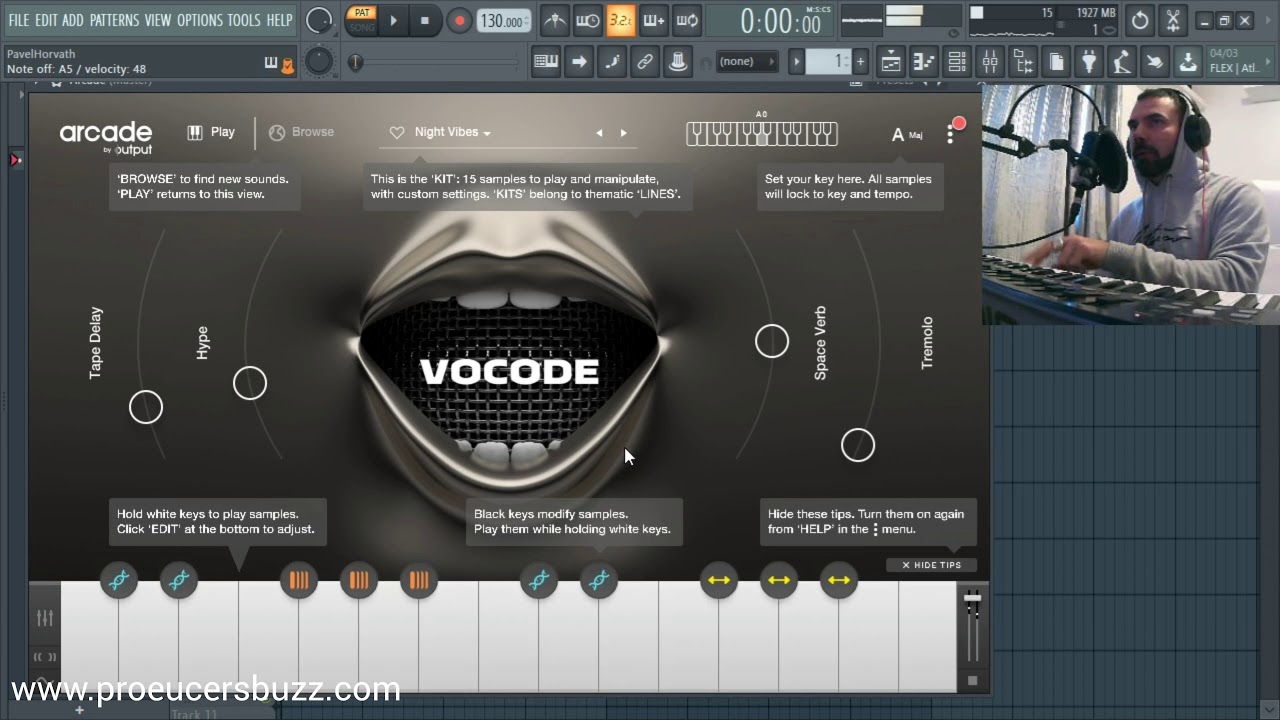This screenshot has height=720, width=1280.
Task: Open the FILE menu
Action: coord(19,20)
